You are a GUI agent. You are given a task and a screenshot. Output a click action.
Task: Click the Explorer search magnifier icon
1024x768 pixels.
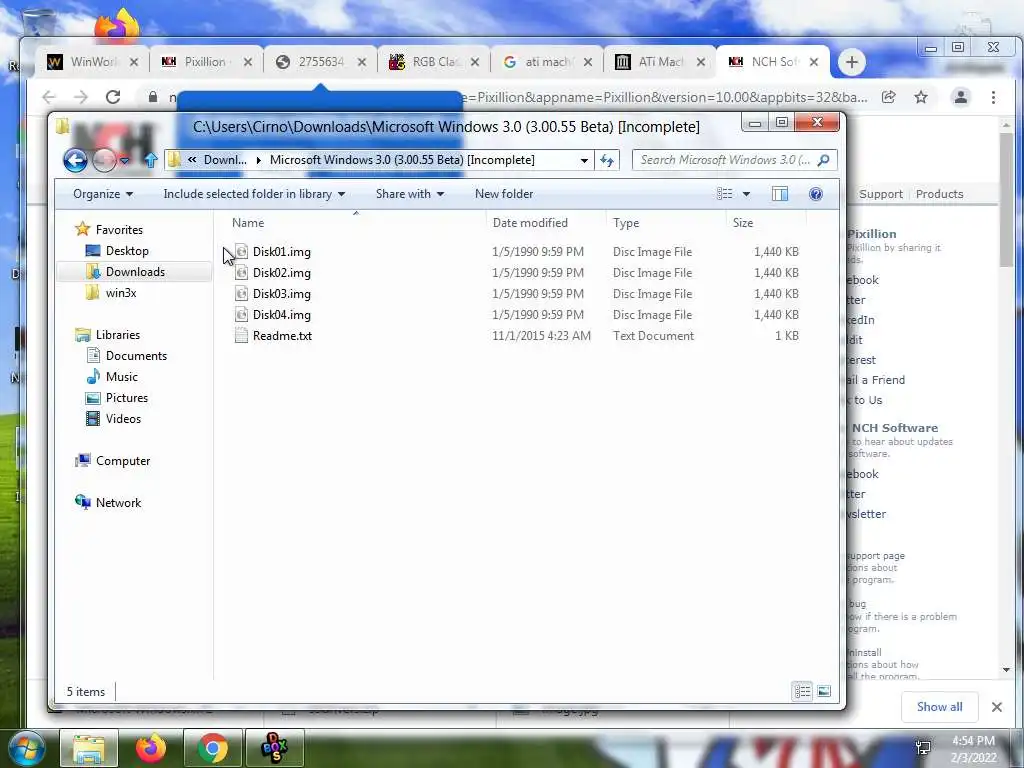click(x=824, y=160)
